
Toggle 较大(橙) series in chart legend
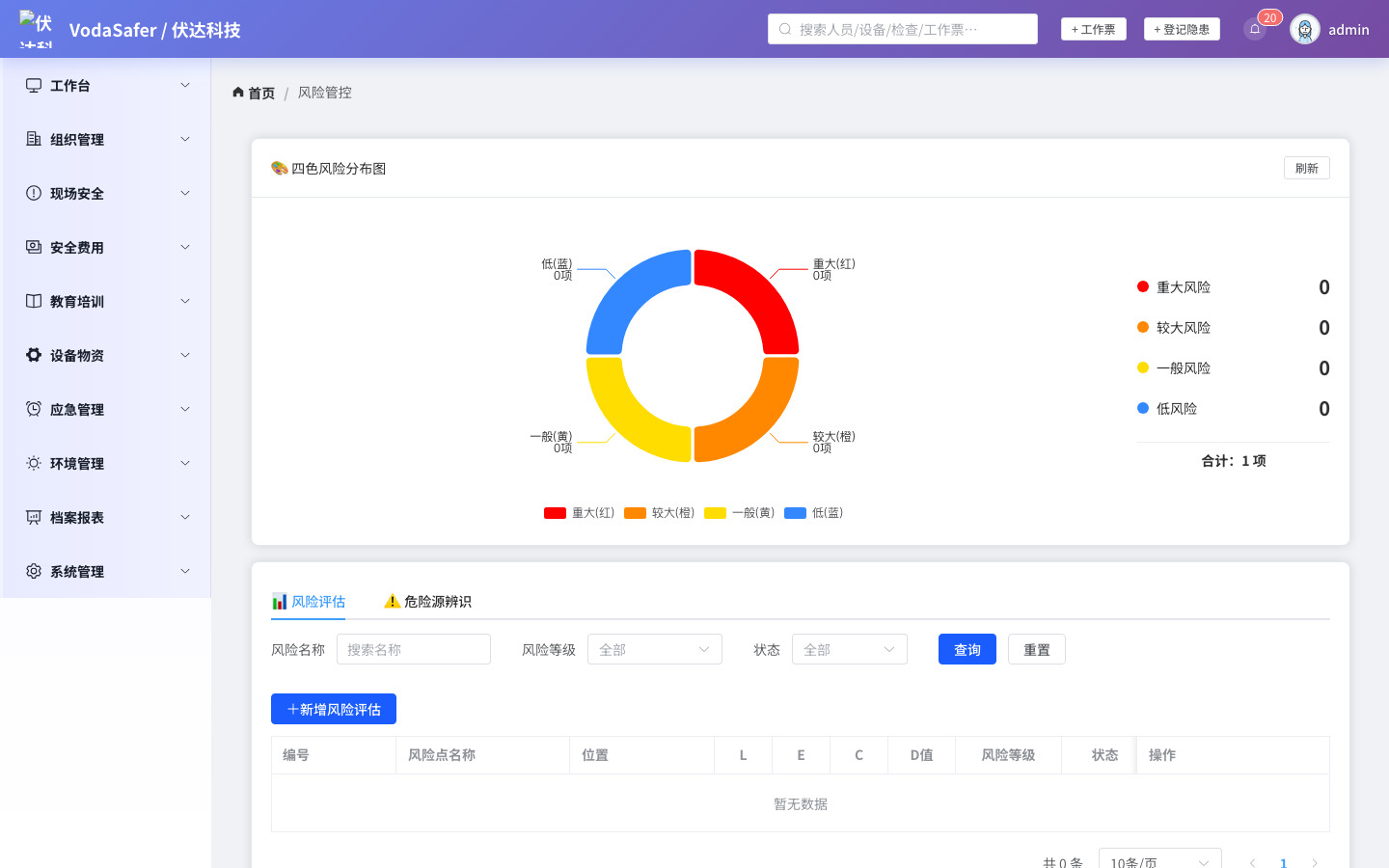tap(659, 513)
